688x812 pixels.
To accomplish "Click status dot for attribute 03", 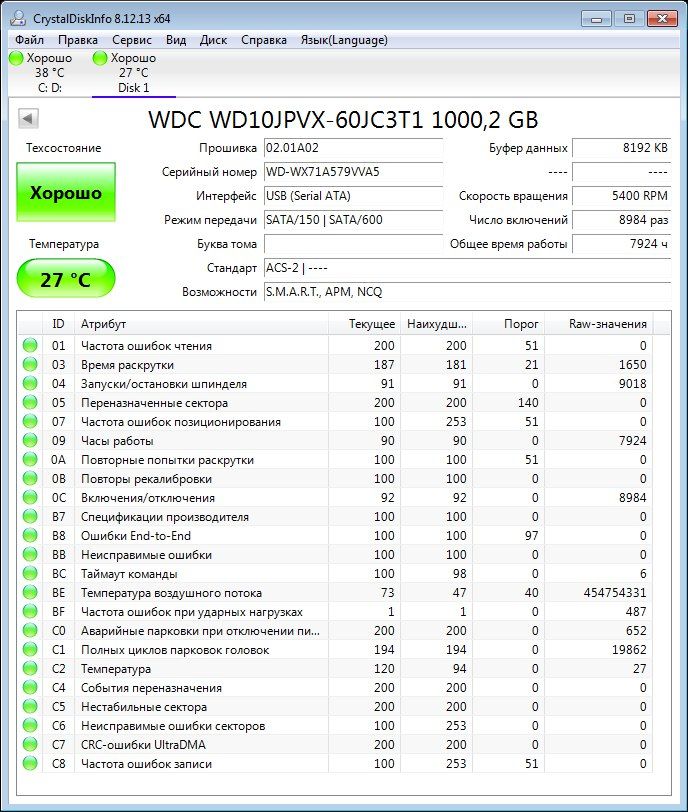I will (x=30, y=365).
